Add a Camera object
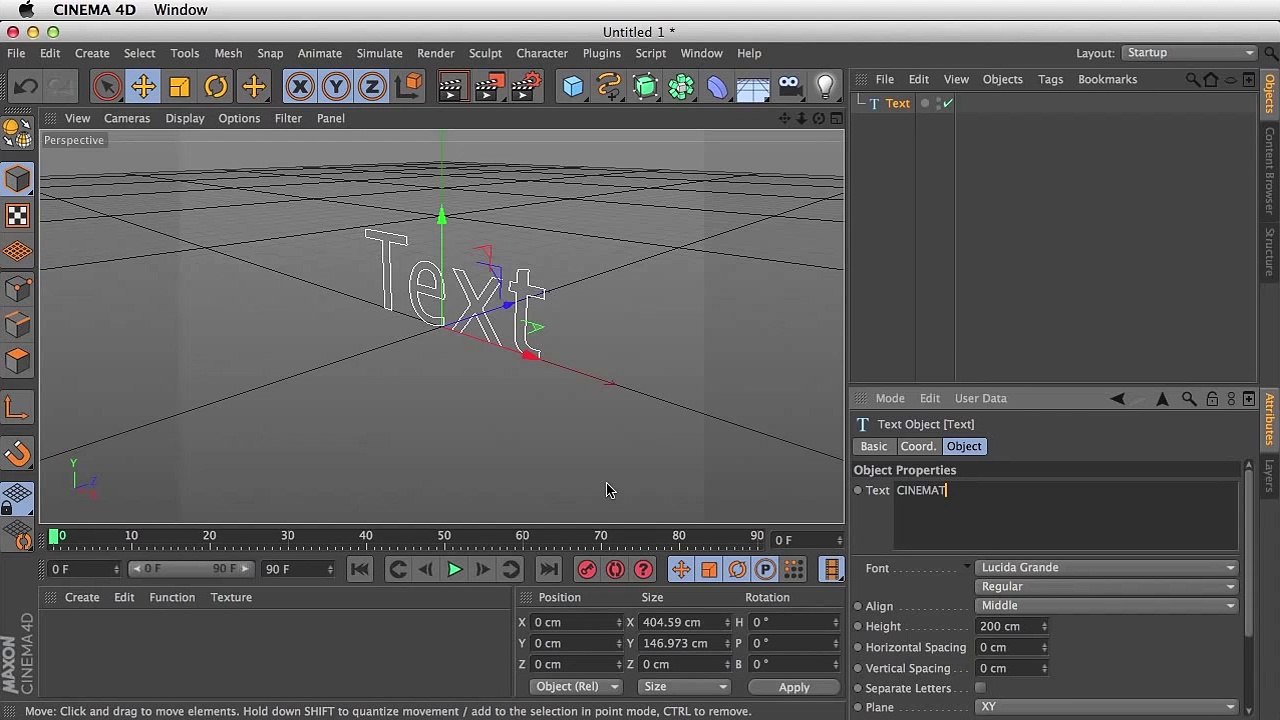The height and width of the screenshot is (720, 1280). coord(789,87)
